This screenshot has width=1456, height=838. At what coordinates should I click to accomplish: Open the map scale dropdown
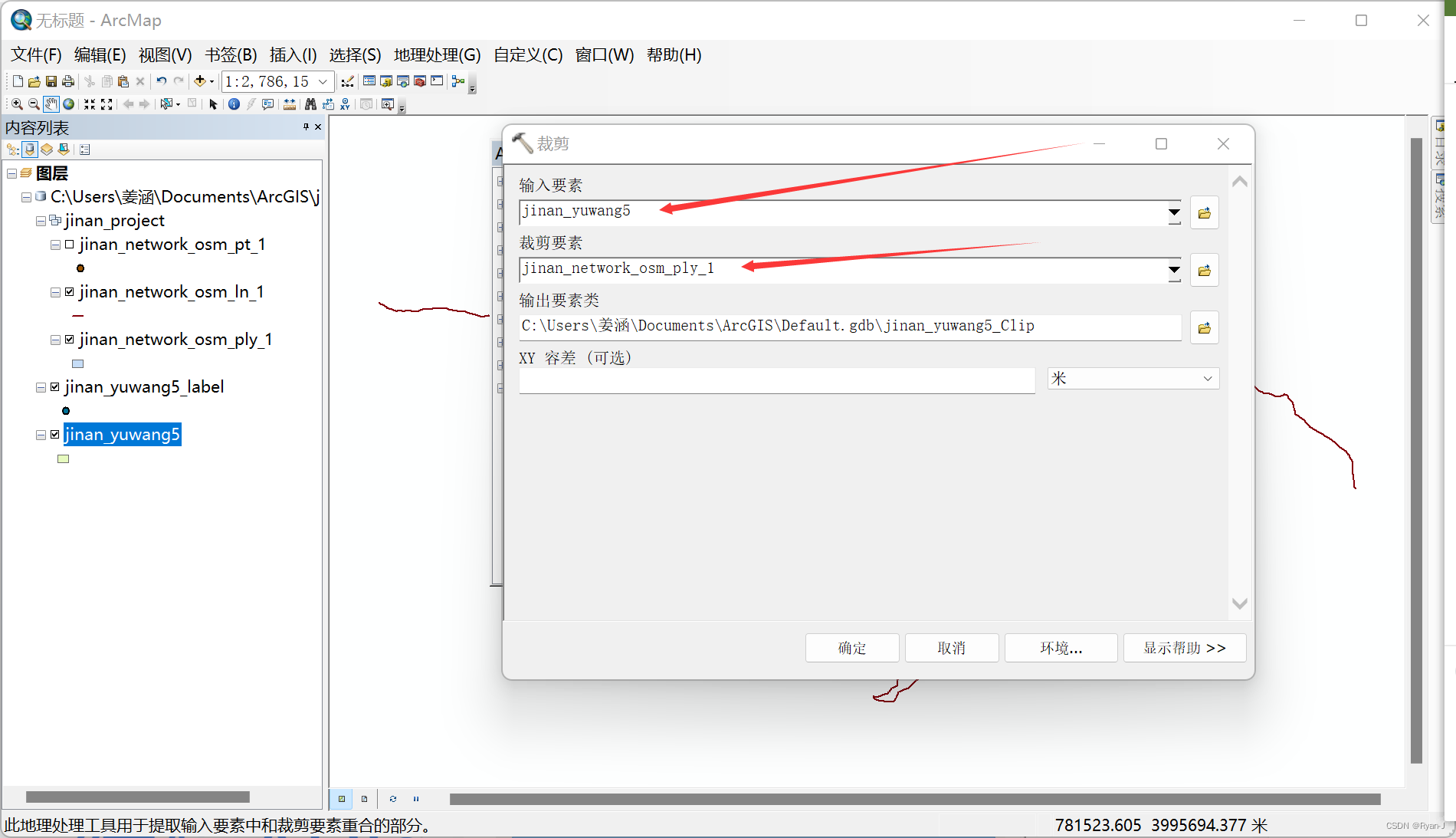(x=323, y=81)
